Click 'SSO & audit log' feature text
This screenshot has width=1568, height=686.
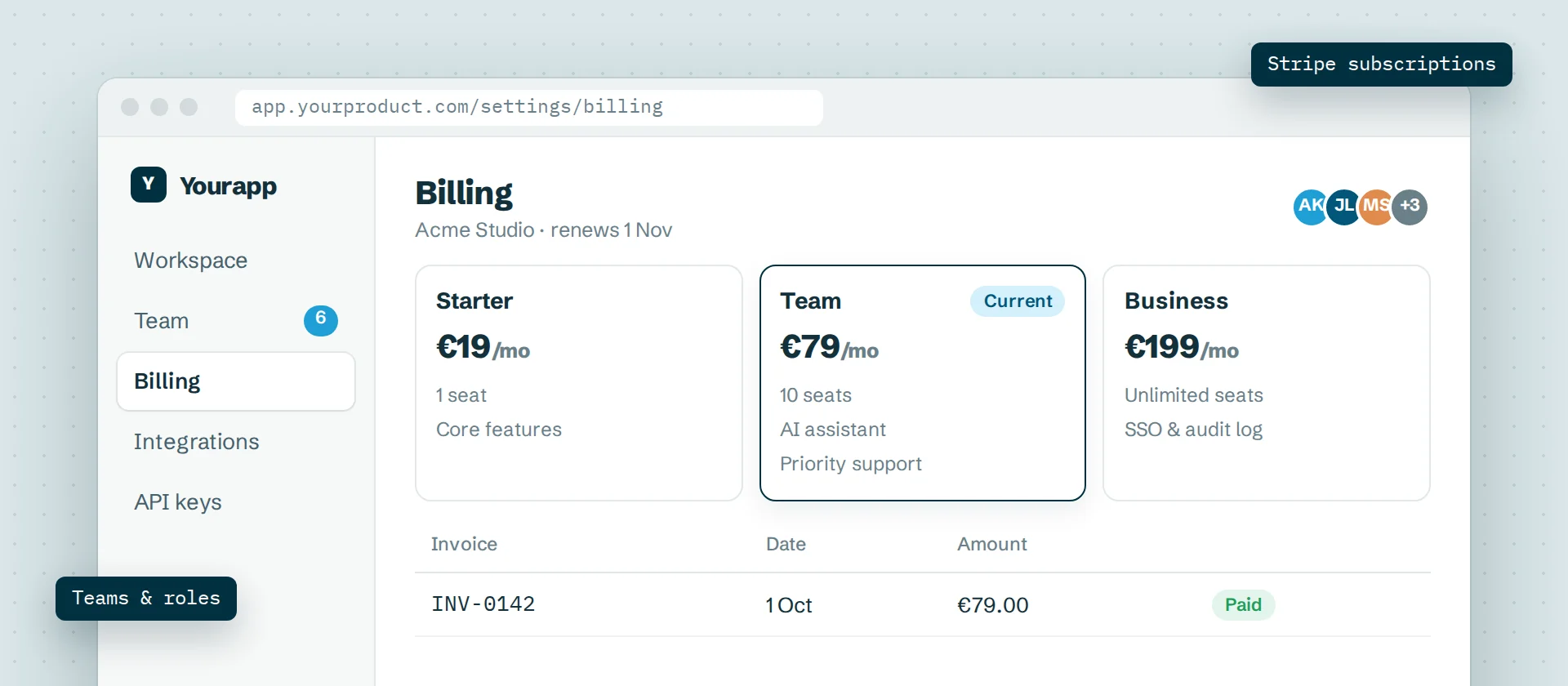point(1194,430)
